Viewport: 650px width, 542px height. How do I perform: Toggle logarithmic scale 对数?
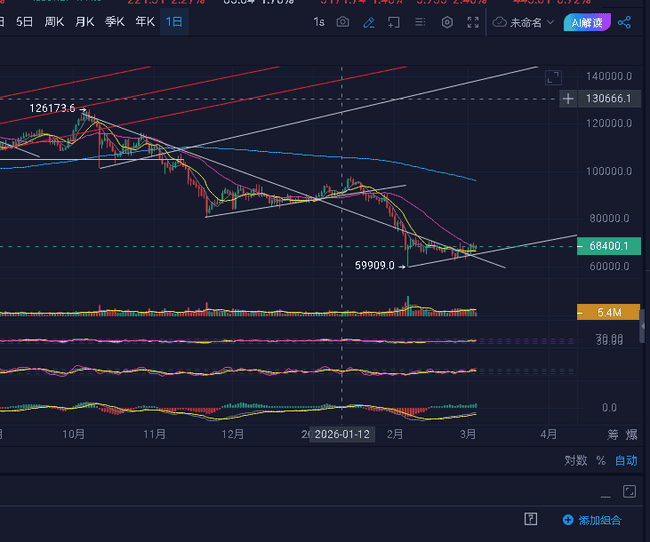click(x=575, y=461)
